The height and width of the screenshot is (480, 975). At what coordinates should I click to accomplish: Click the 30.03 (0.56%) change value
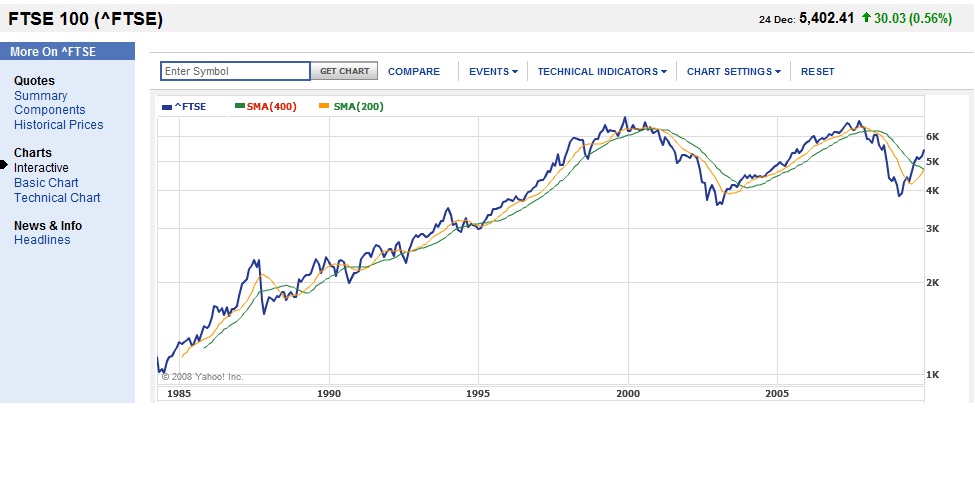(913, 19)
